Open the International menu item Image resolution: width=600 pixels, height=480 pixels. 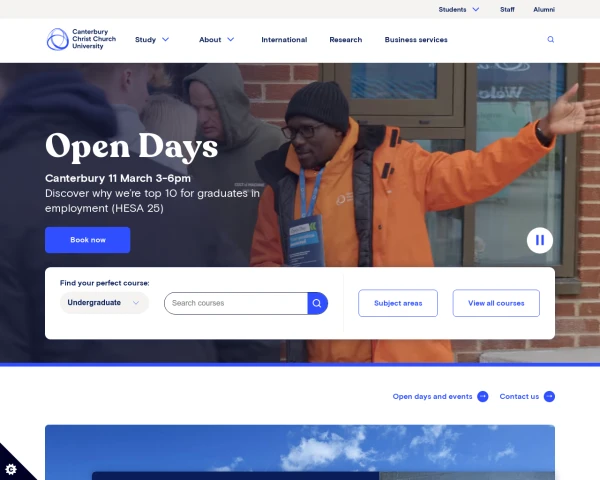(284, 39)
